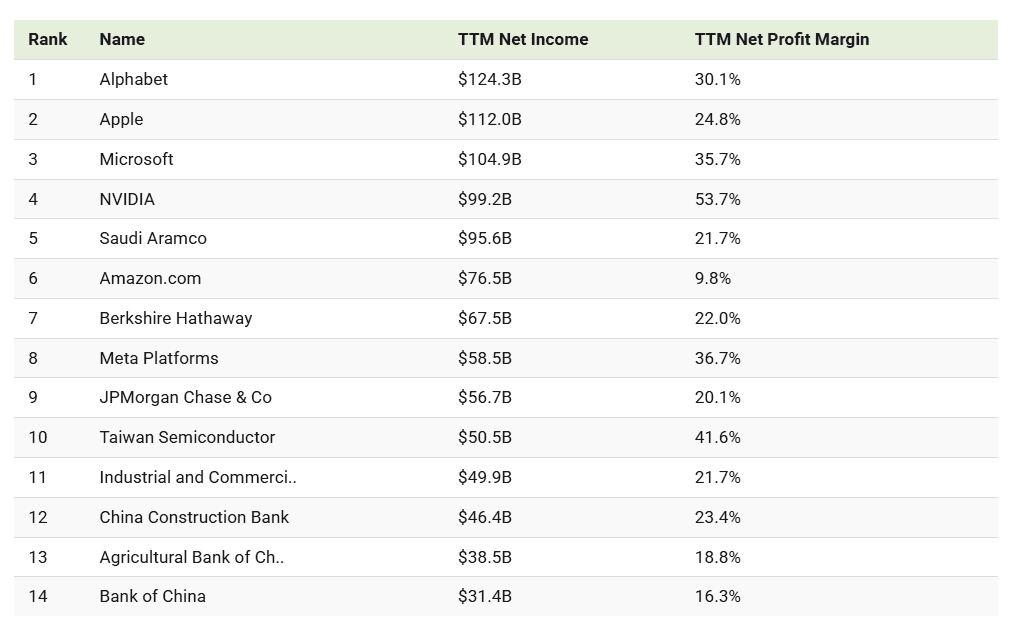Click JPMorgan Chase & Co name
The width and height of the screenshot is (1009, 641).
tap(185, 397)
